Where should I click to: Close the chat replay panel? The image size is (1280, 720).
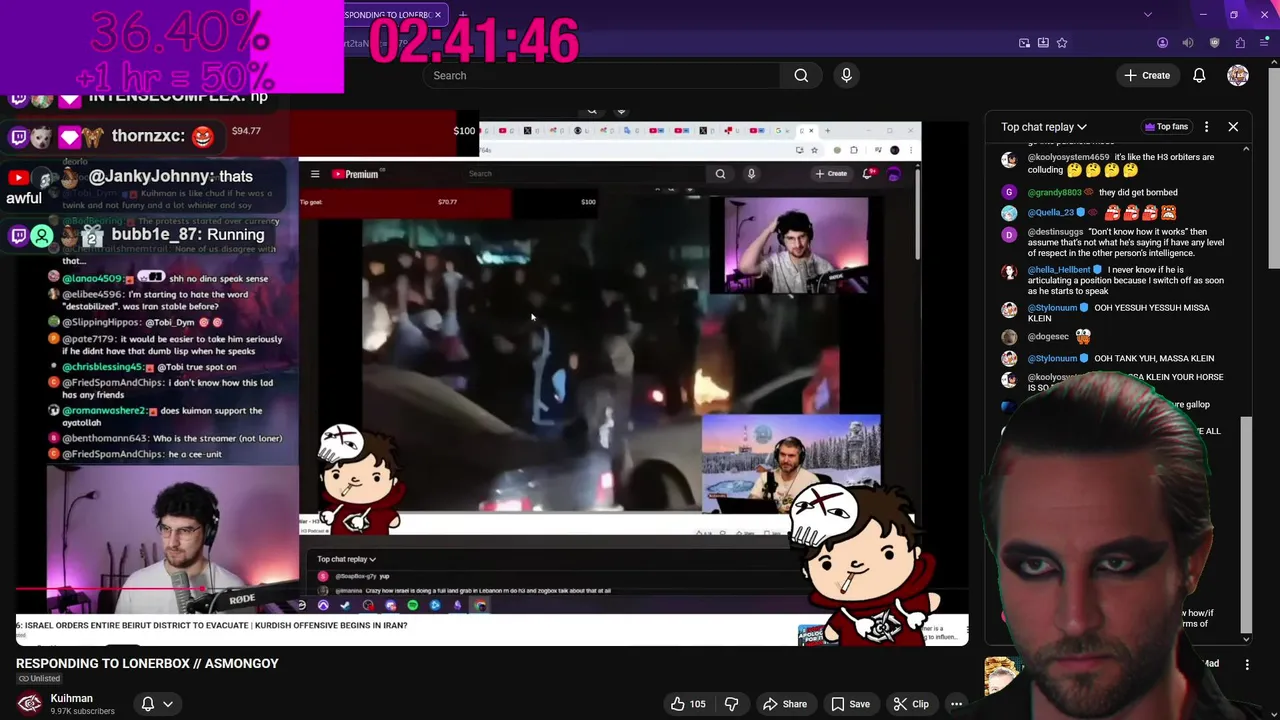pyautogui.click(x=1233, y=127)
